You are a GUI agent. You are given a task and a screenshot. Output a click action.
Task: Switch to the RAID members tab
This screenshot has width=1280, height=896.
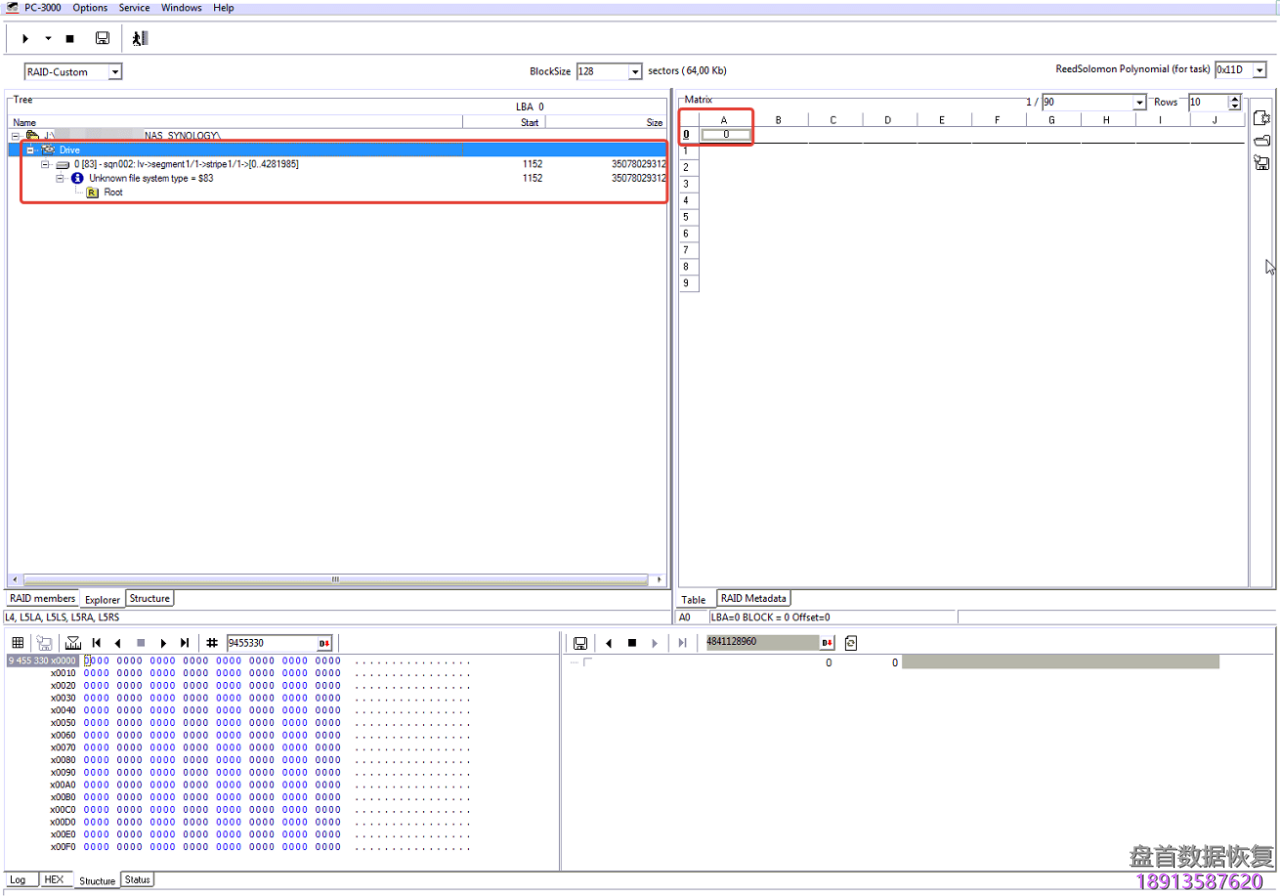click(42, 598)
